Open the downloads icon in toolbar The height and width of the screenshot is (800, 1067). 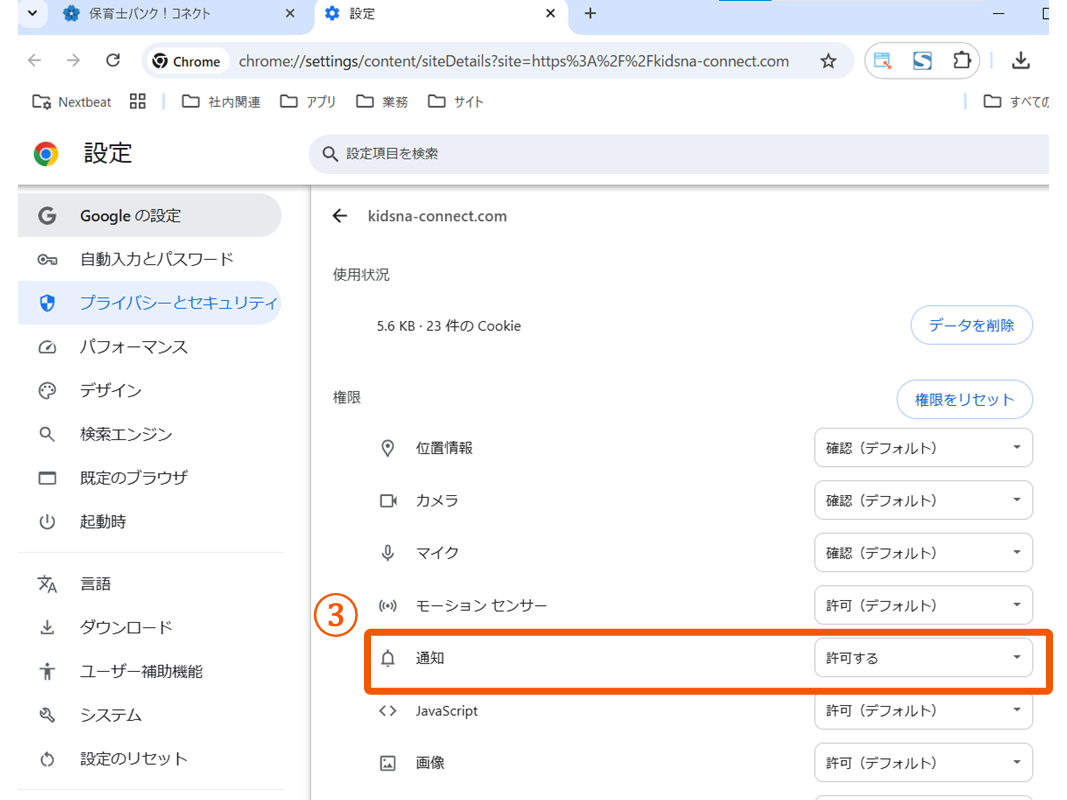pos(1020,61)
